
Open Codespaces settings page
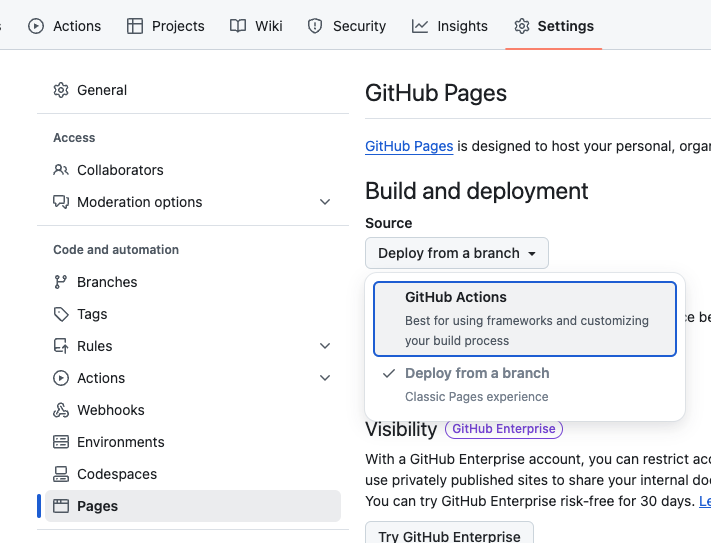(x=193, y=474)
